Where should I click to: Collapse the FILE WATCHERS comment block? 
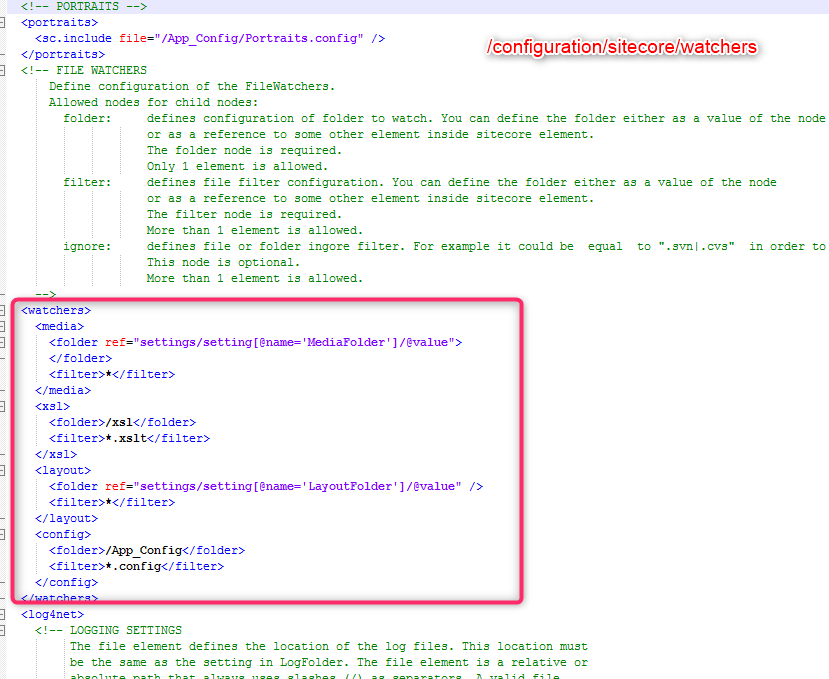tap(5, 70)
